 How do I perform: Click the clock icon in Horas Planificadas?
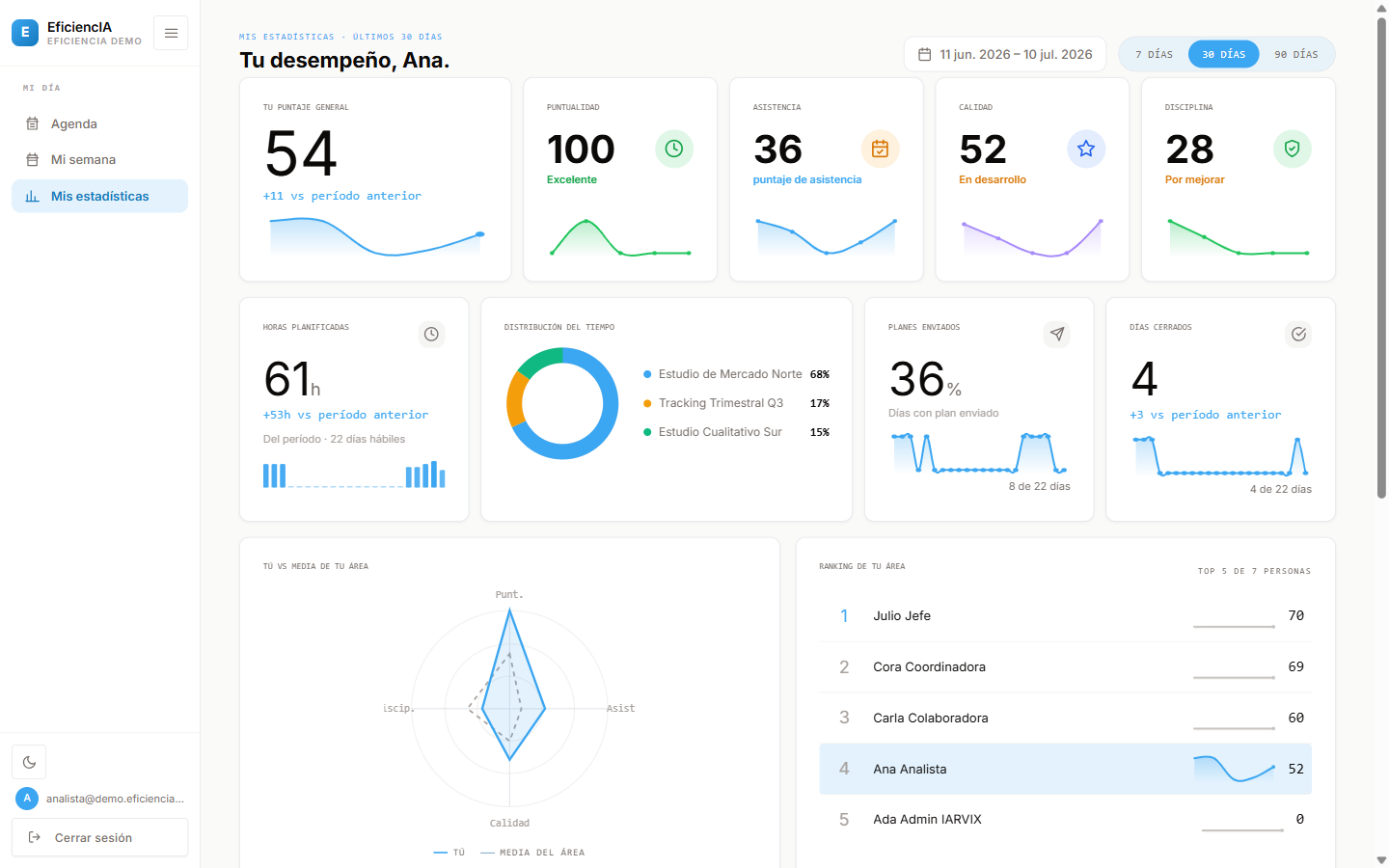(x=431, y=334)
